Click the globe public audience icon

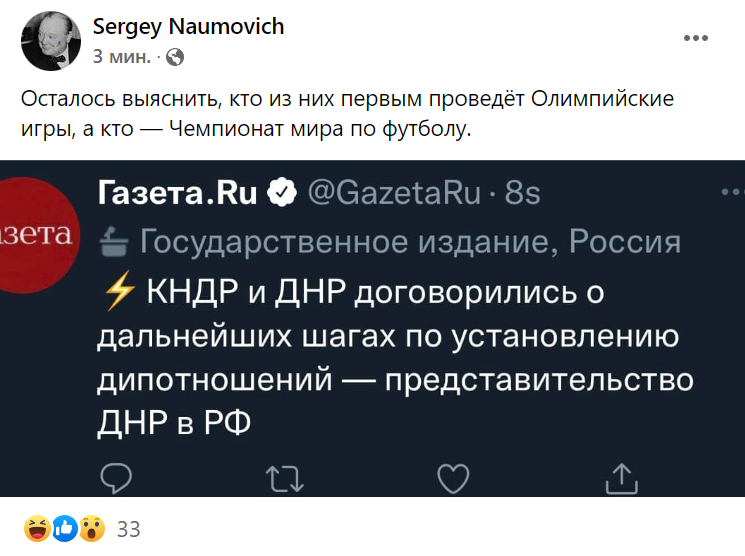coord(175,57)
